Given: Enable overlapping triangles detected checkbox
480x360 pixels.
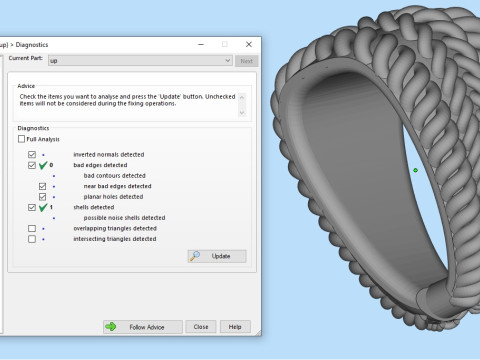Looking at the screenshot, I should point(32,229).
